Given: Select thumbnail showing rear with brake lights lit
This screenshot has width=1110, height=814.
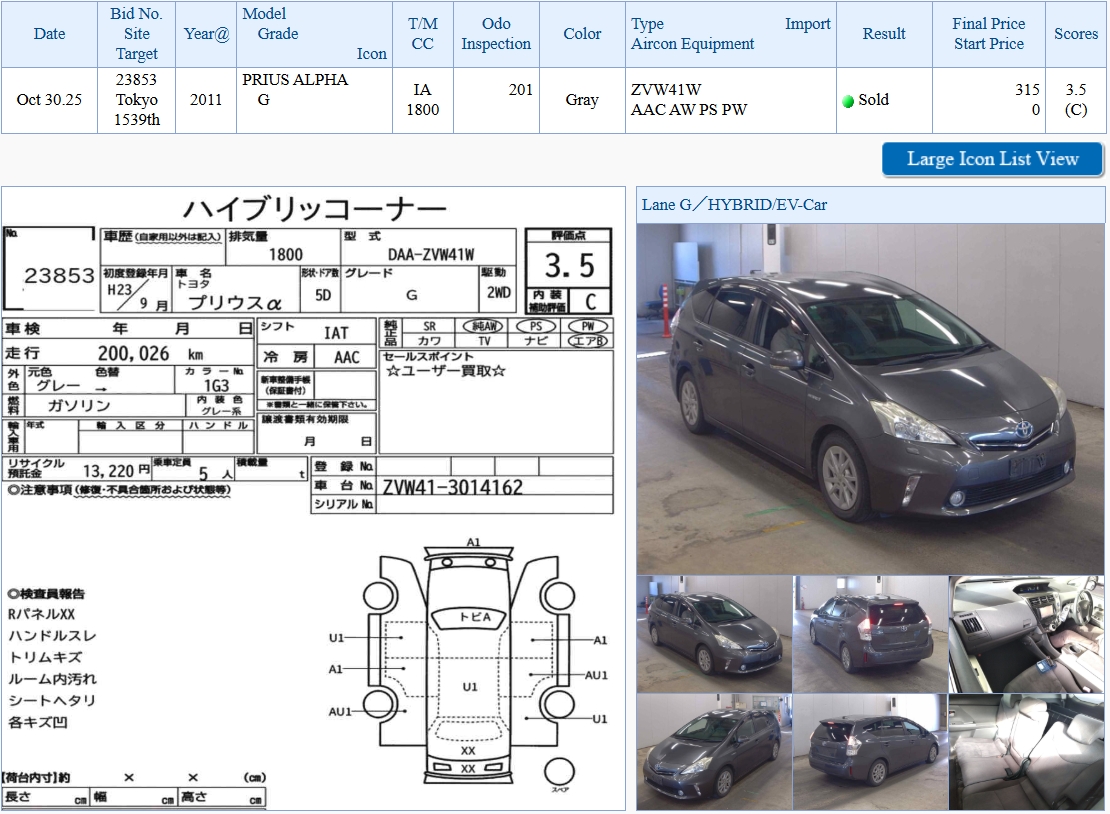Looking at the screenshot, I should (870, 634).
